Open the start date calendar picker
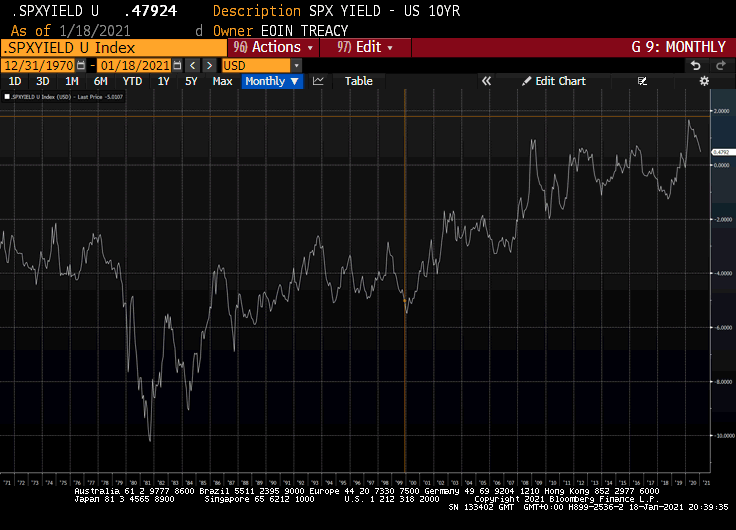 point(81,65)
